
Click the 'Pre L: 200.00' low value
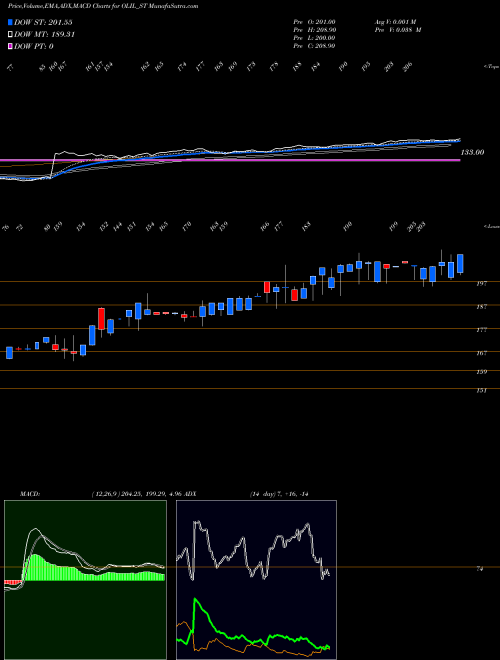[314, 38]
